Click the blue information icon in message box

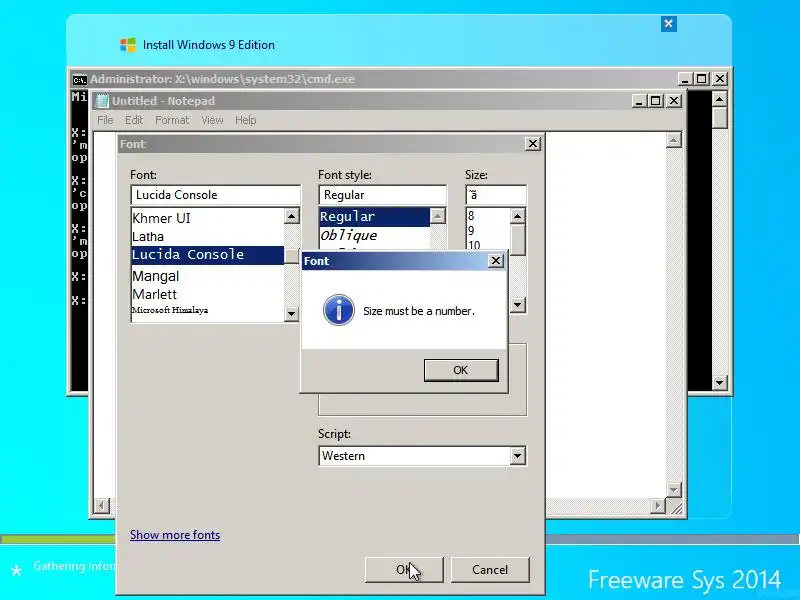pos(338,310)
